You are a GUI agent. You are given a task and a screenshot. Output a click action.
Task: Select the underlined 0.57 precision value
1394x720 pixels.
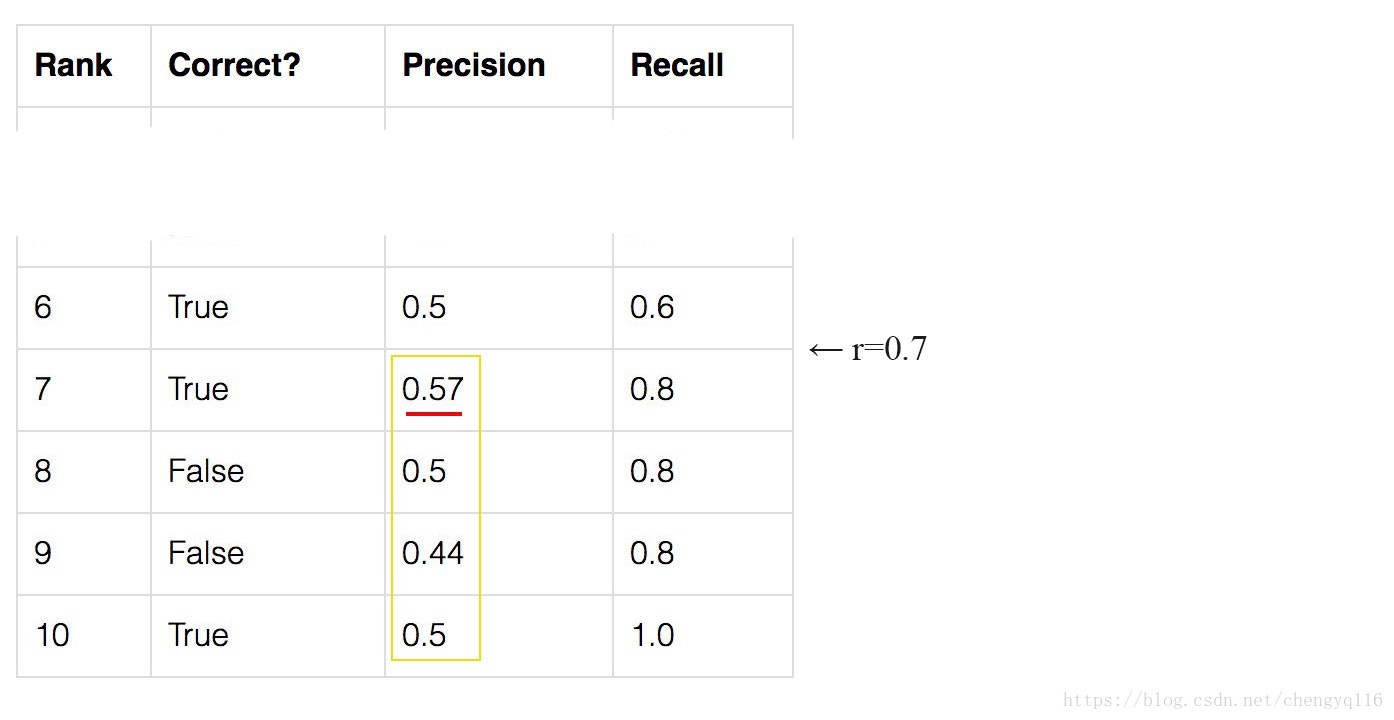(x=433, y=388)
